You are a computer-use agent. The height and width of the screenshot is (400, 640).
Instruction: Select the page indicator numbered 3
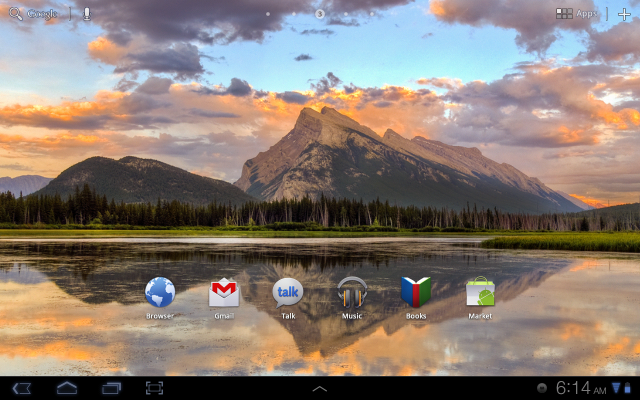point(320,14)
